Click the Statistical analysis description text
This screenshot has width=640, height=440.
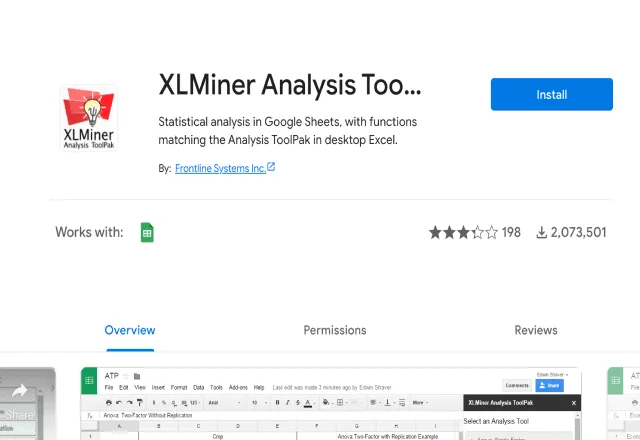pyautogui.click(x=287, y=131)
